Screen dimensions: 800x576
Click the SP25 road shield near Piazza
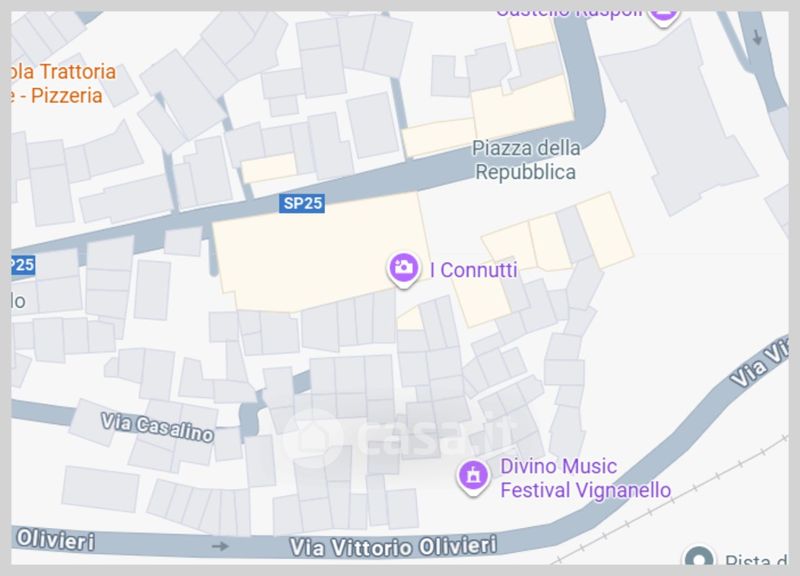pos(302,203)
